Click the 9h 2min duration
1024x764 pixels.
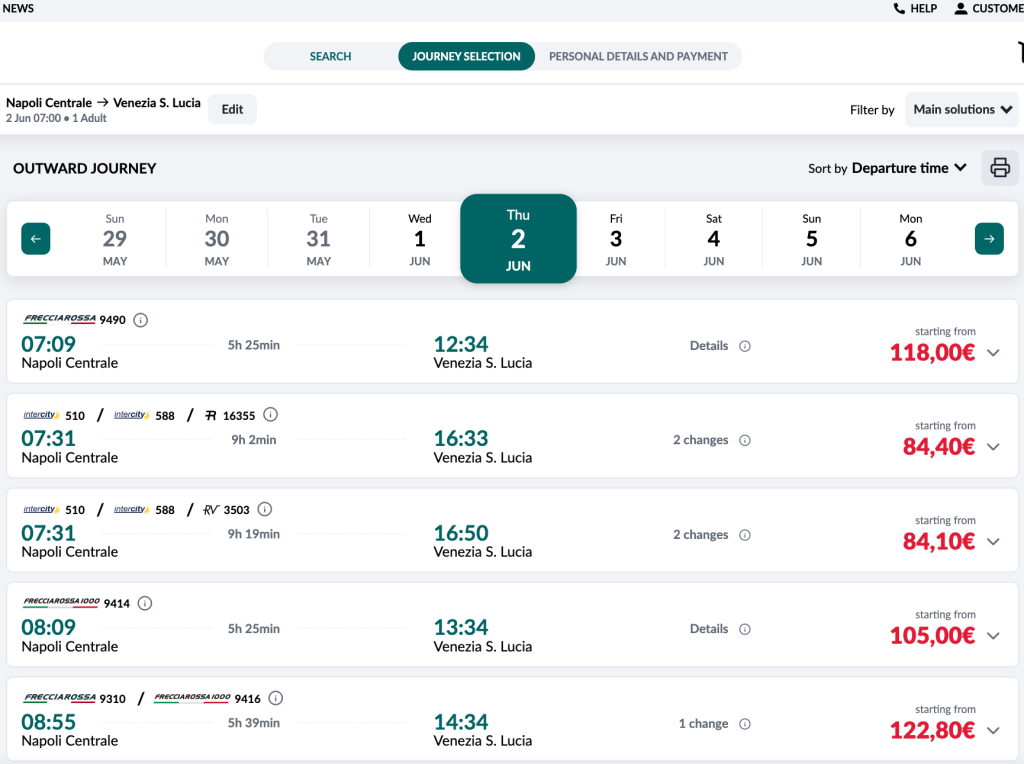tap(253, 440)
